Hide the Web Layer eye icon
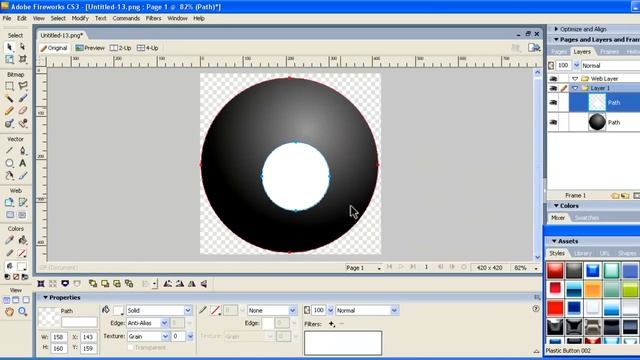The image size is (640, 360). 553,78
